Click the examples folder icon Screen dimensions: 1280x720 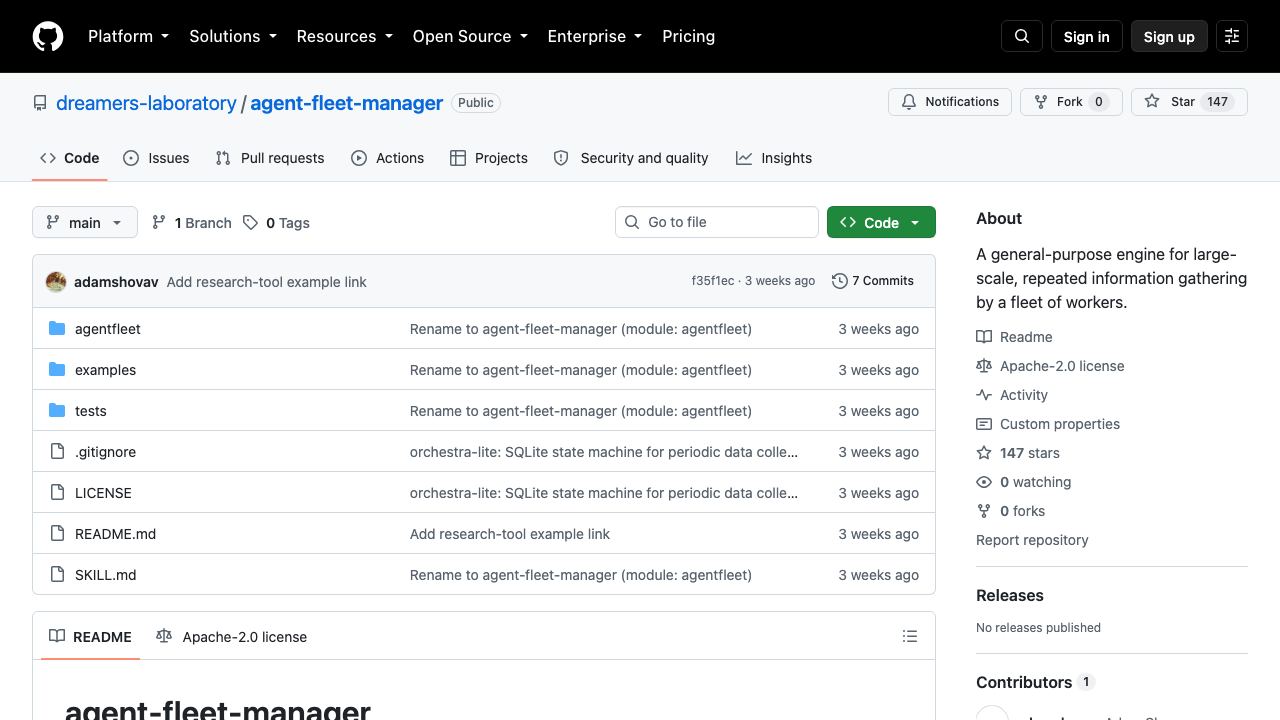coord(57,370)
